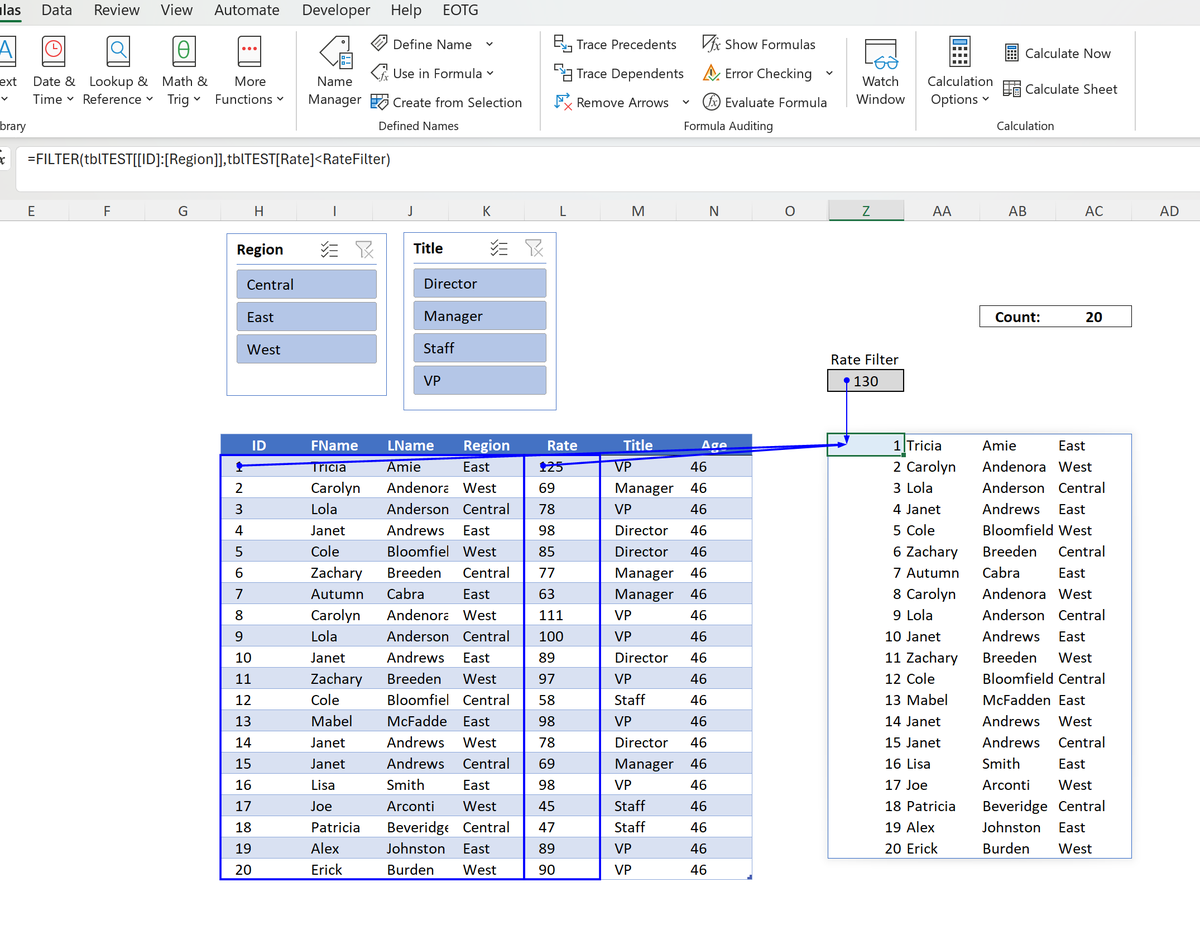Select Patricia in filtered results
The width and height of the screenshot is (1200, 949).
[x=942, y=806]
